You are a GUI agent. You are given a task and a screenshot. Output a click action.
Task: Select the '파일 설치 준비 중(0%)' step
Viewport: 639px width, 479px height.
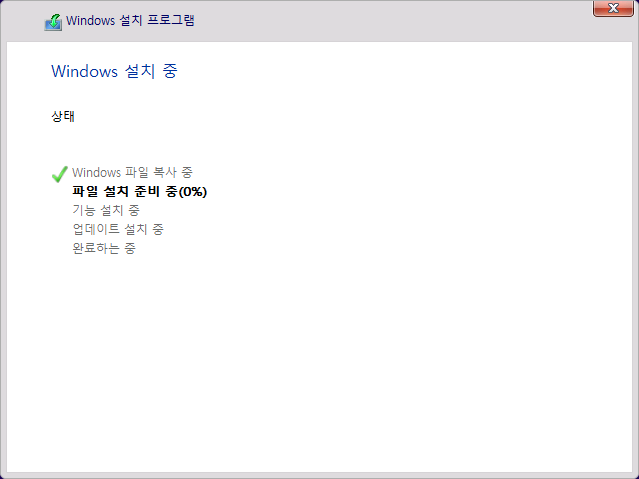click(x=139, y=191)
